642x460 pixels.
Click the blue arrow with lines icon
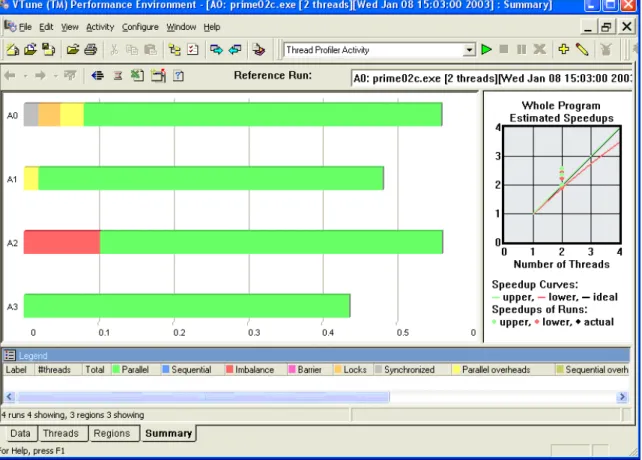point(97,75)
